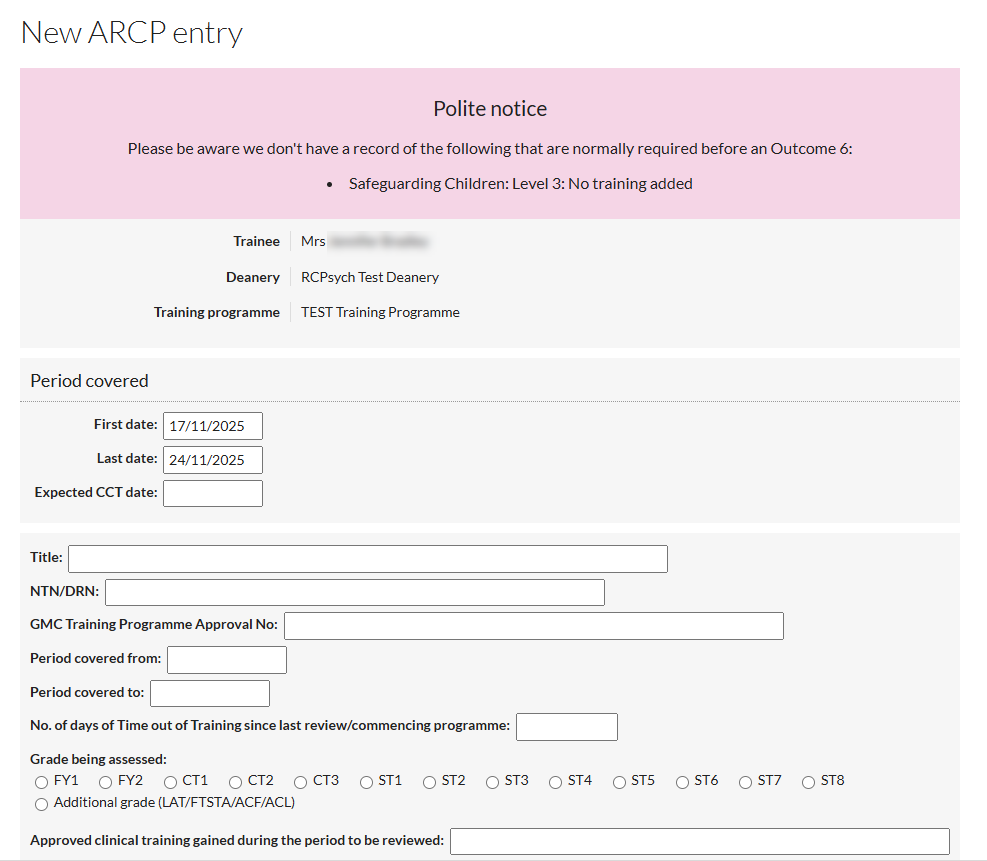
Task: Click the First date field
Action: (x=213, y=426)
